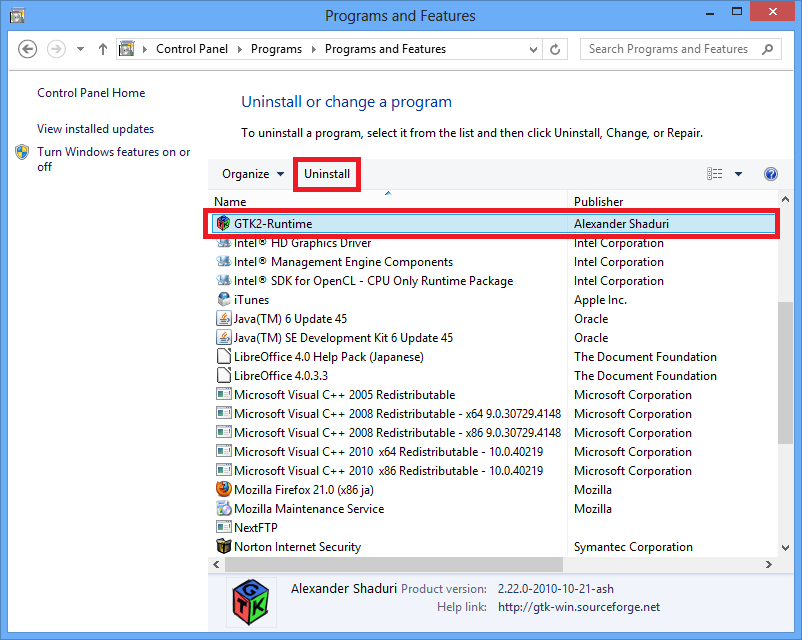Click the iTunes program icon
Screen dimensions: 802x640
point(224,300)
